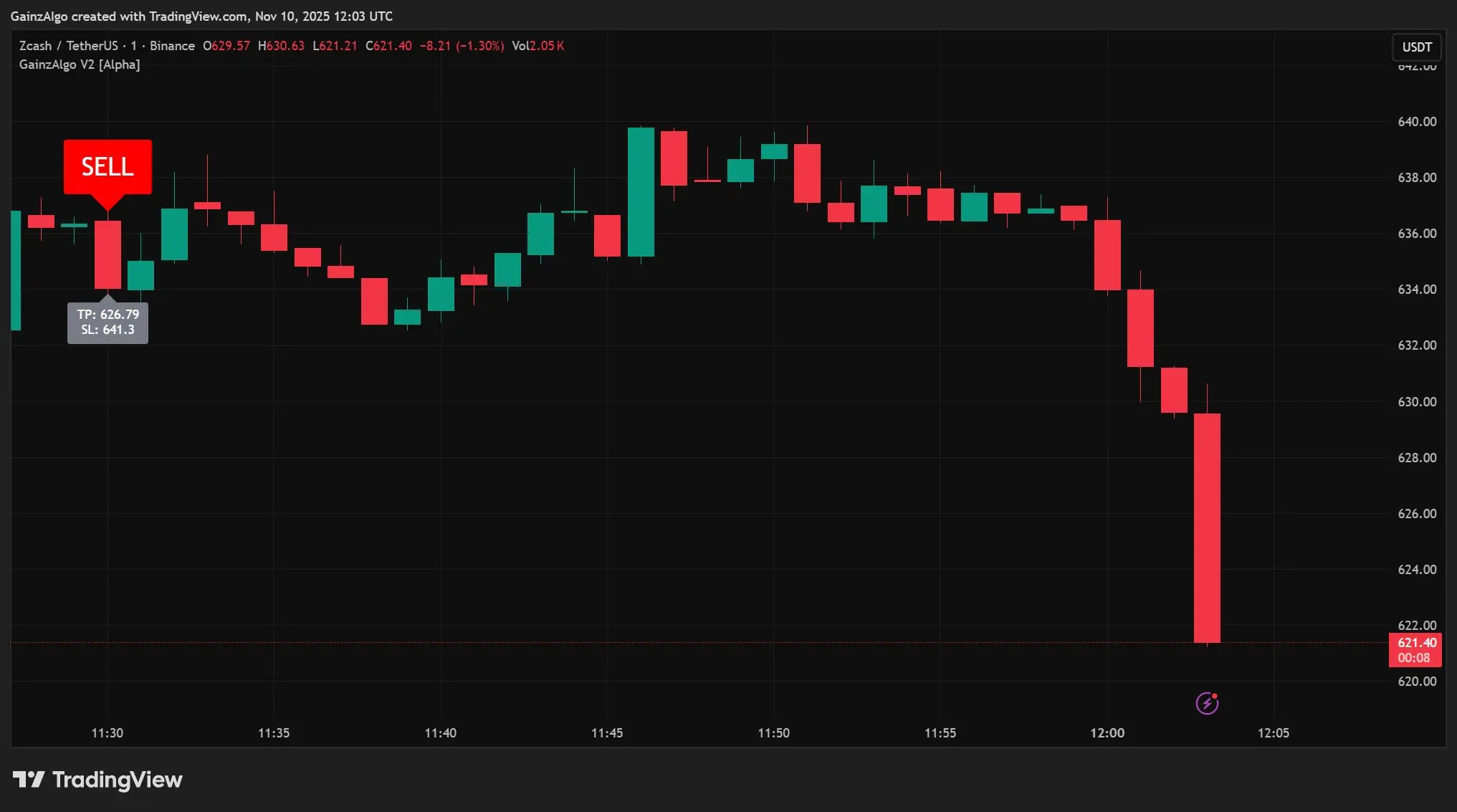Click the Vol 2.05K volume readout
The height and width of the screenshot is (812, 1457).
coord(538,46)
